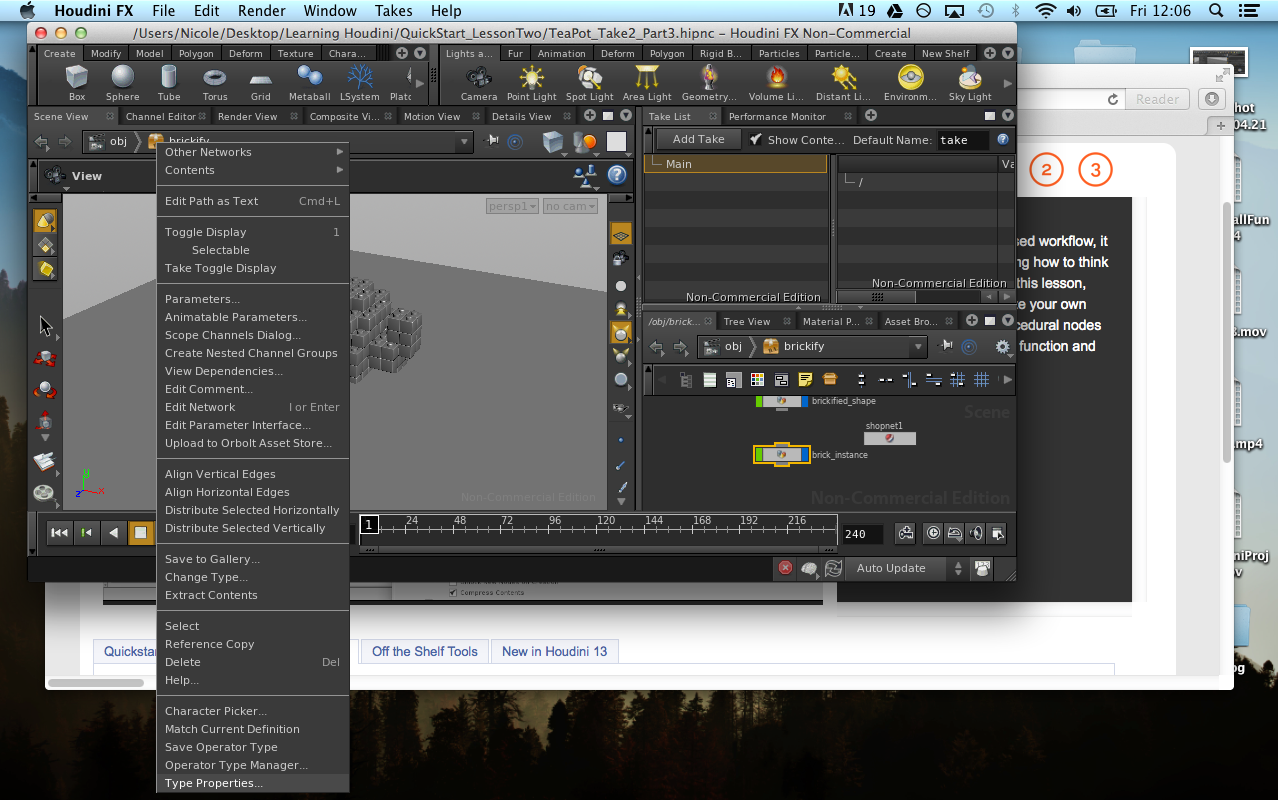The width and height of the screenshot is (1278, 800).
Task: Open the persp1 viewport dropdown
Action: 513,206
